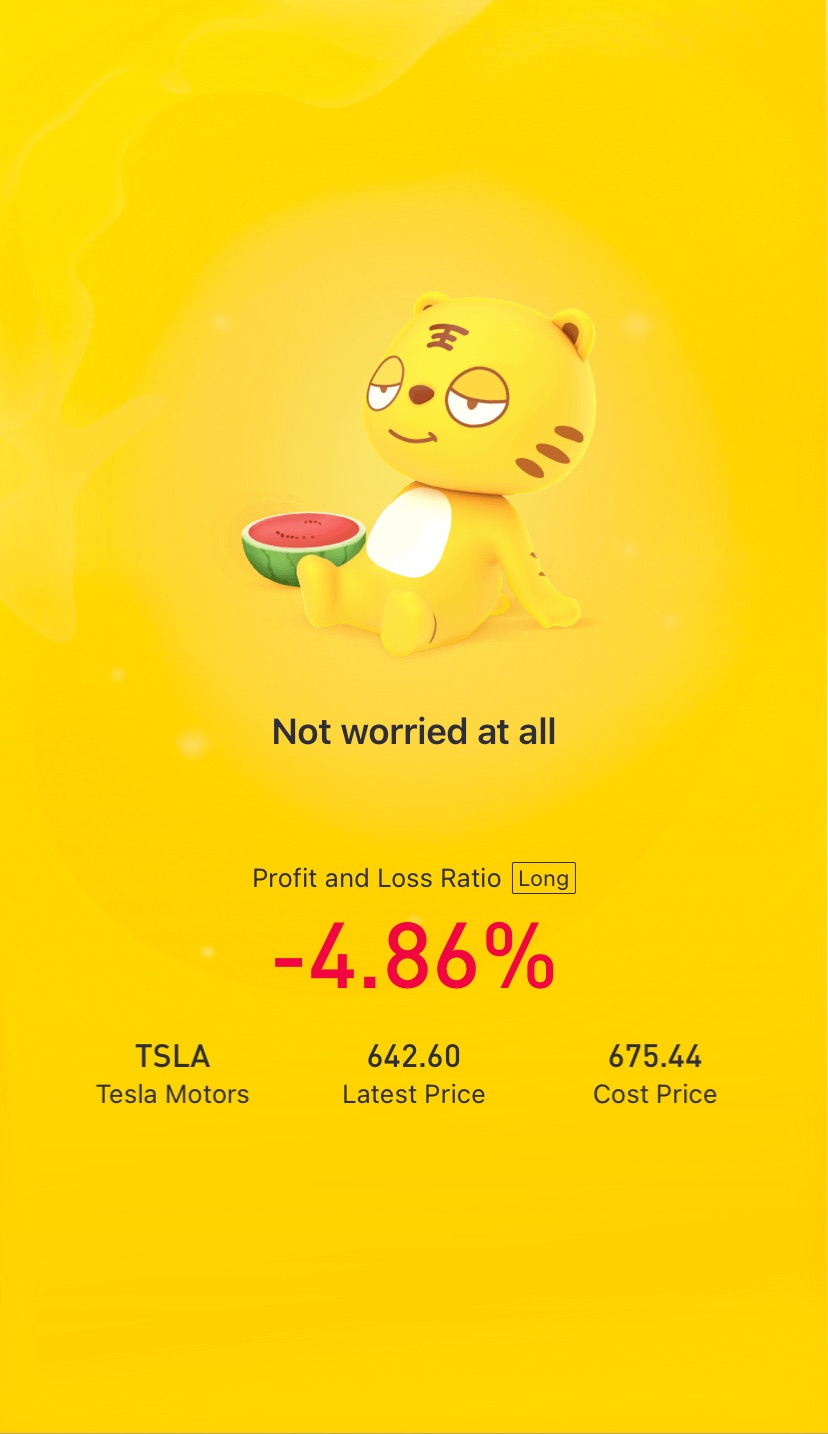Click the tiger's cheek stripes
Image resolution: width=828 pixels, height=1434 pixels.
coord(548,452)
